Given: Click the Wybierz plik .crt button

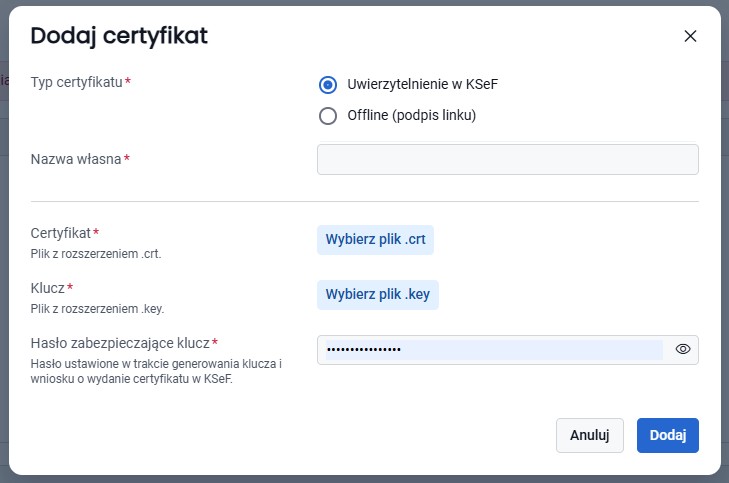Looking at the screenshot, I should (x=375, y=240).
